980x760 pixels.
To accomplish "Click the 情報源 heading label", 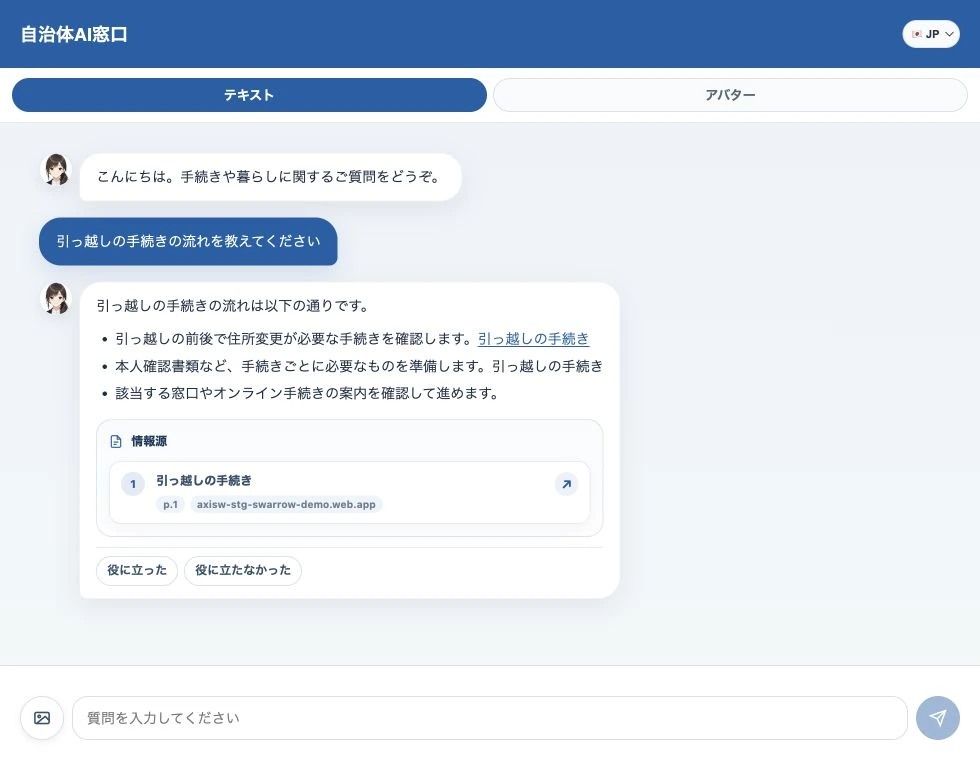I will tap(149, 441).
